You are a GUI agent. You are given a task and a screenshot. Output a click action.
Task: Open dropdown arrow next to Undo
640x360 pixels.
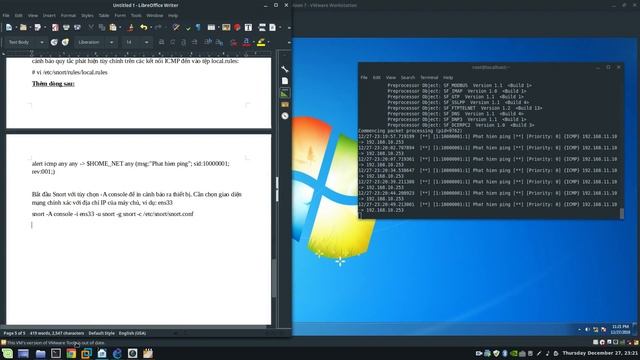tap(151, 27)
